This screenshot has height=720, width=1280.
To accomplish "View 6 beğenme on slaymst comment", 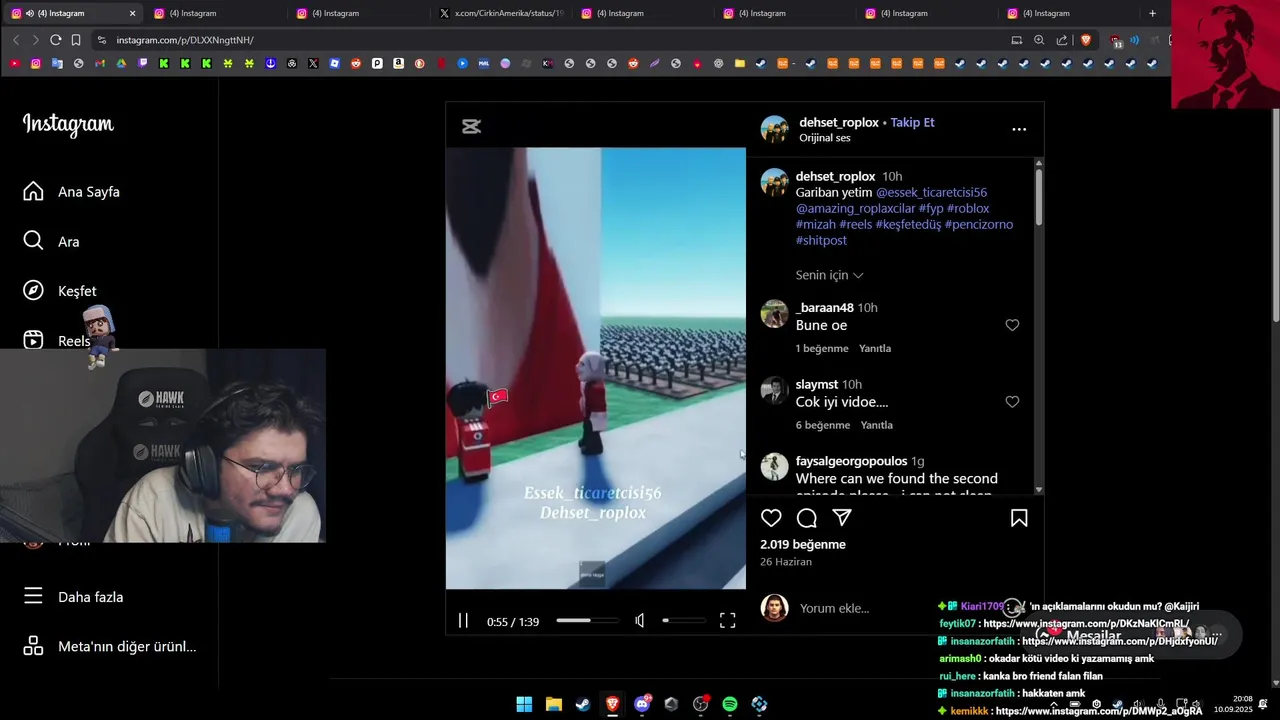I will 822,425.
